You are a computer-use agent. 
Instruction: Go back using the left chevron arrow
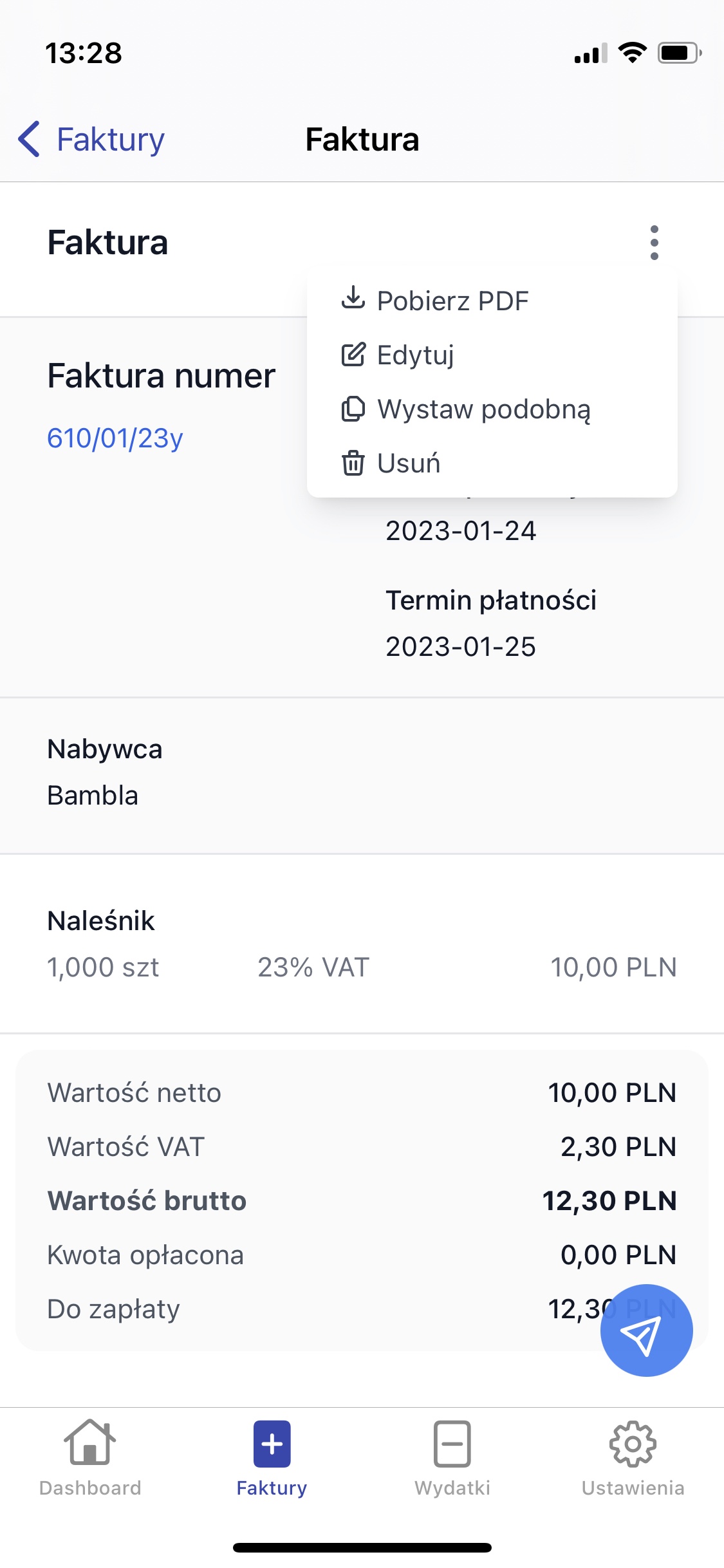point(30,139)
